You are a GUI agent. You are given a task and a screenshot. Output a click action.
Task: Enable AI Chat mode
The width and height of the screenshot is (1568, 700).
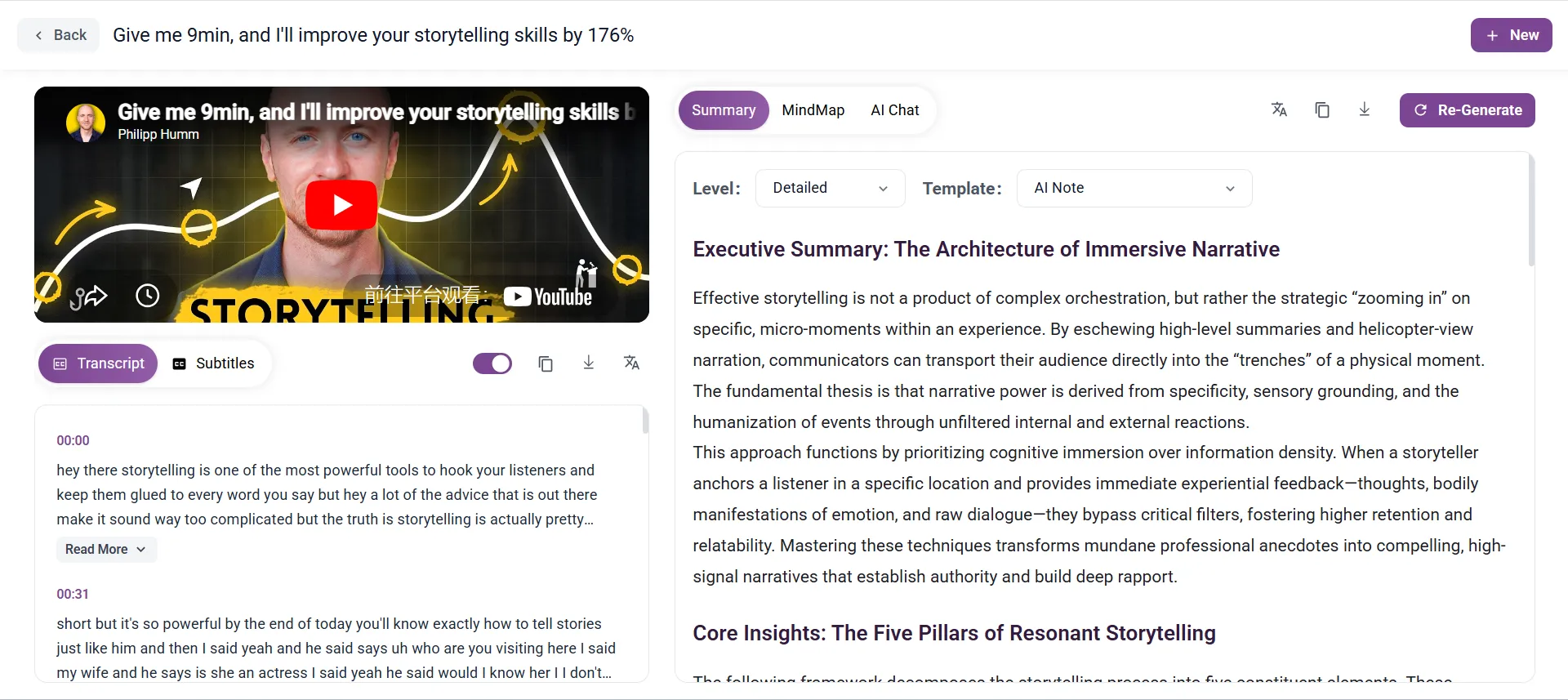click(x=895, y=109)
